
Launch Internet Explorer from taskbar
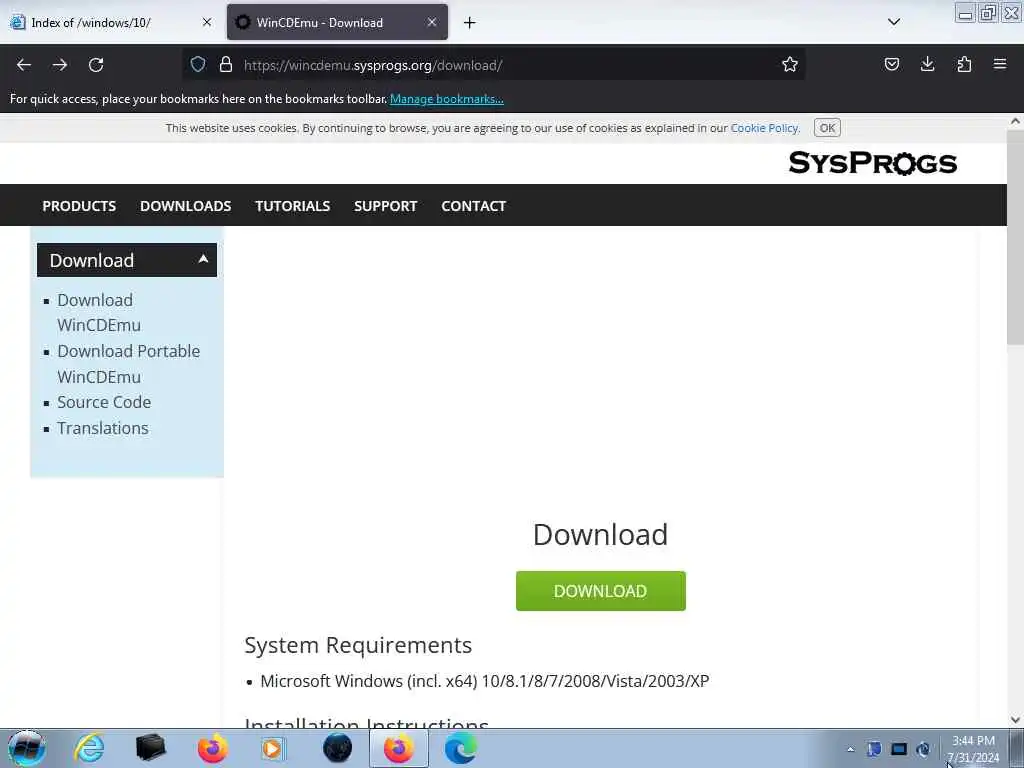click(89, 748)
